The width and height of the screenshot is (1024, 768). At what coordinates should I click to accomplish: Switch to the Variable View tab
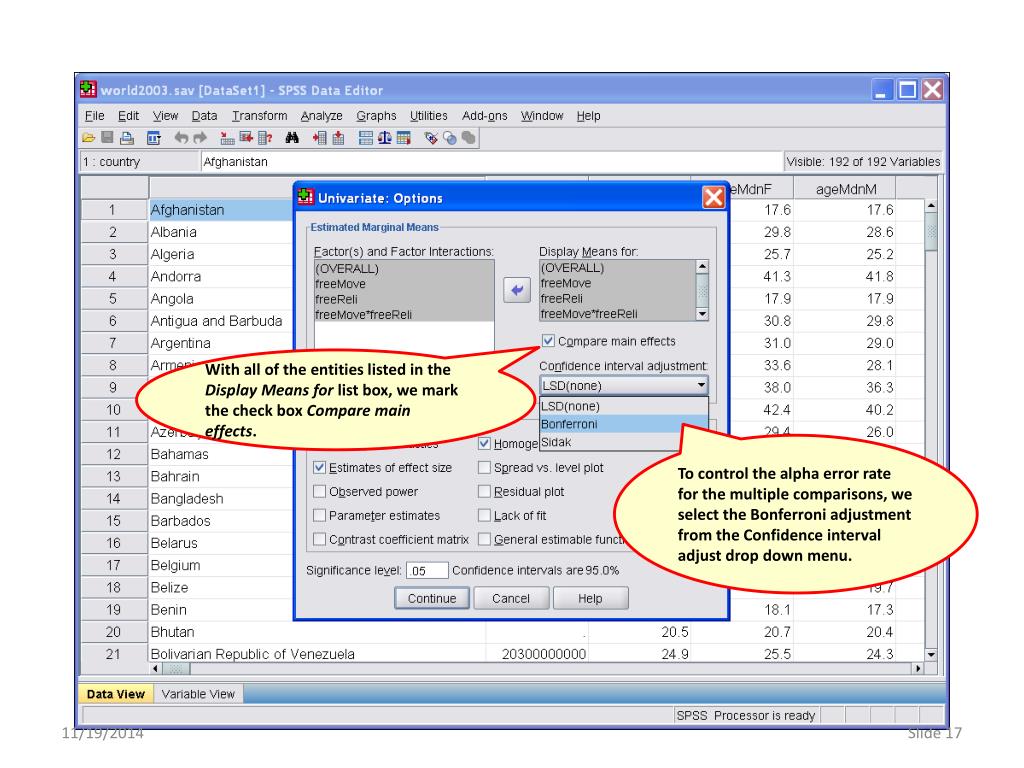click(198, 694)
